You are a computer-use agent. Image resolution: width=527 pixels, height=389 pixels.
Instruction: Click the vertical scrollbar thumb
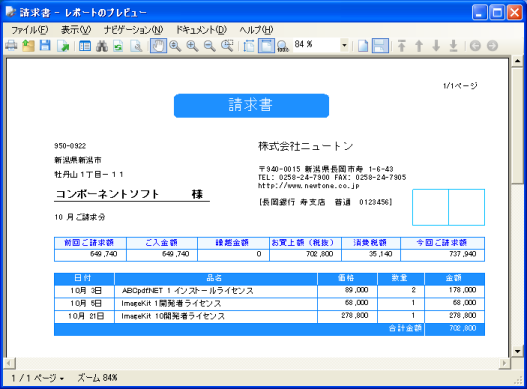coord(517,125)
